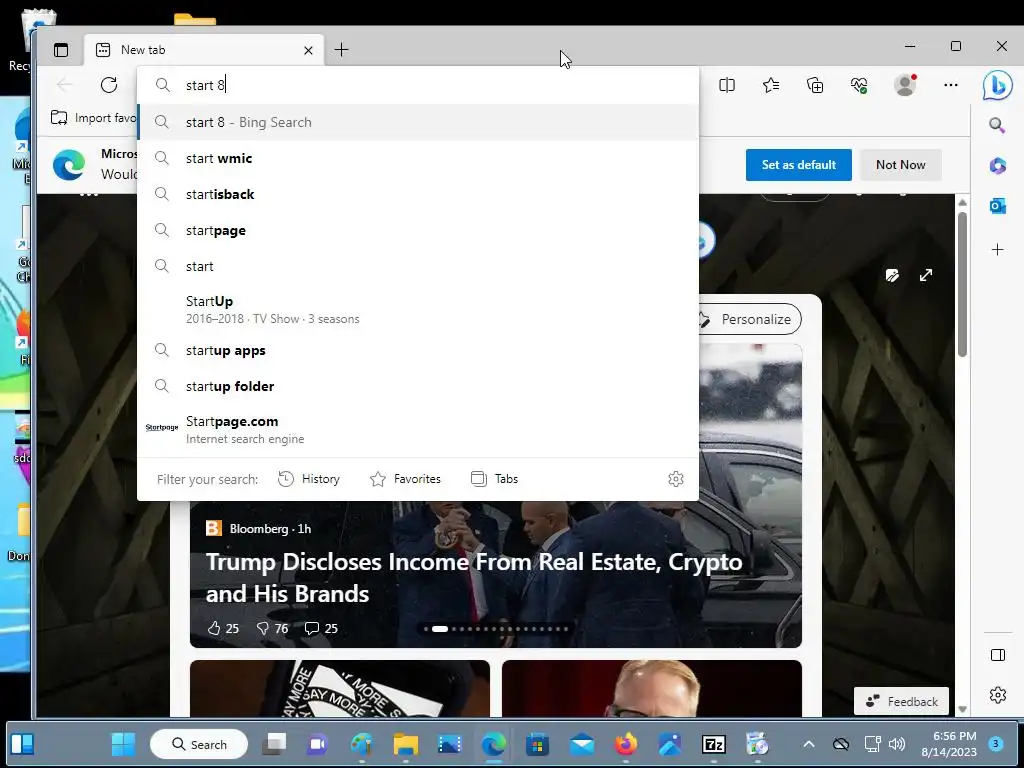Open a new tab with plus button
Screen dimensions: 1024x768
click(x=341, y=50)
